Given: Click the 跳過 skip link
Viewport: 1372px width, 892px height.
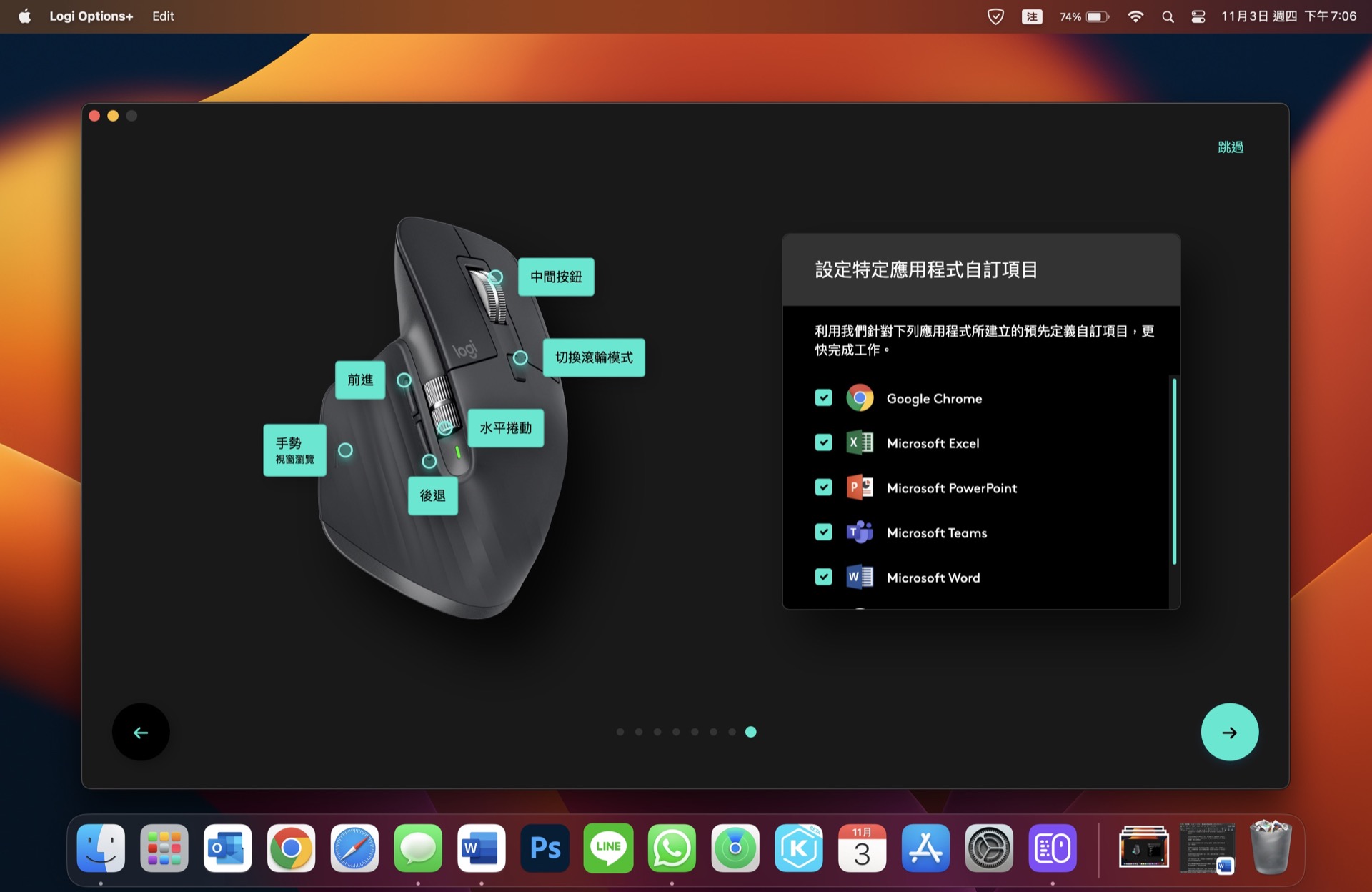Looking at the screenshot, I should coord(1231,147).
